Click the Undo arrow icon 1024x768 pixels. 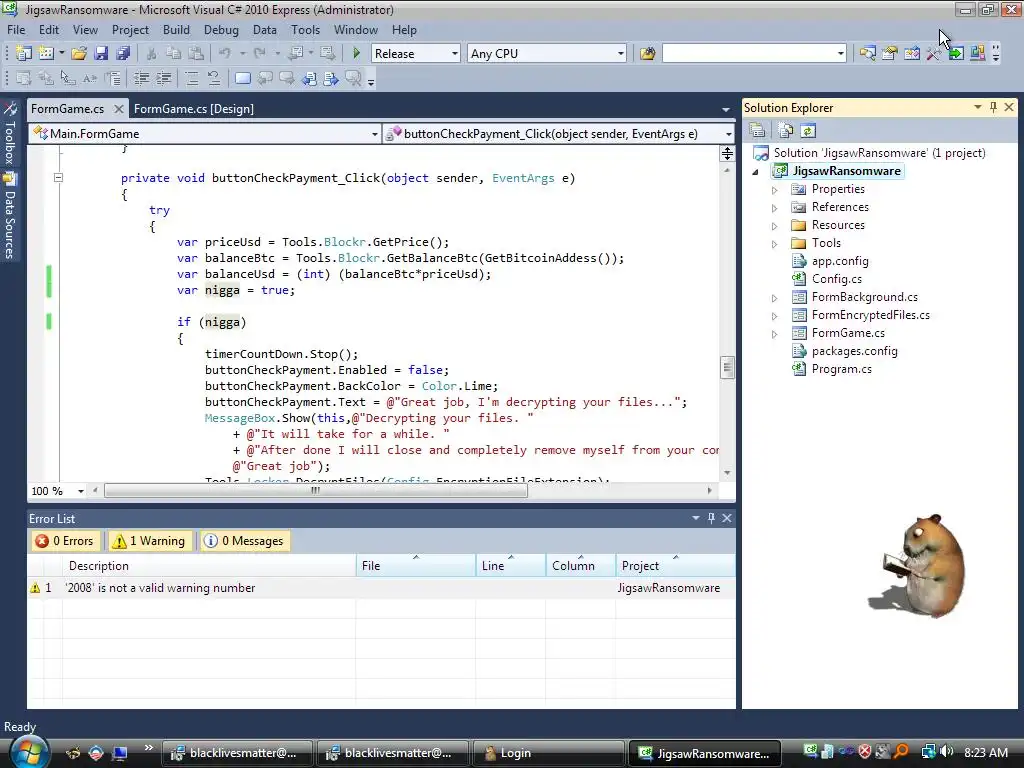coord(225,54)
